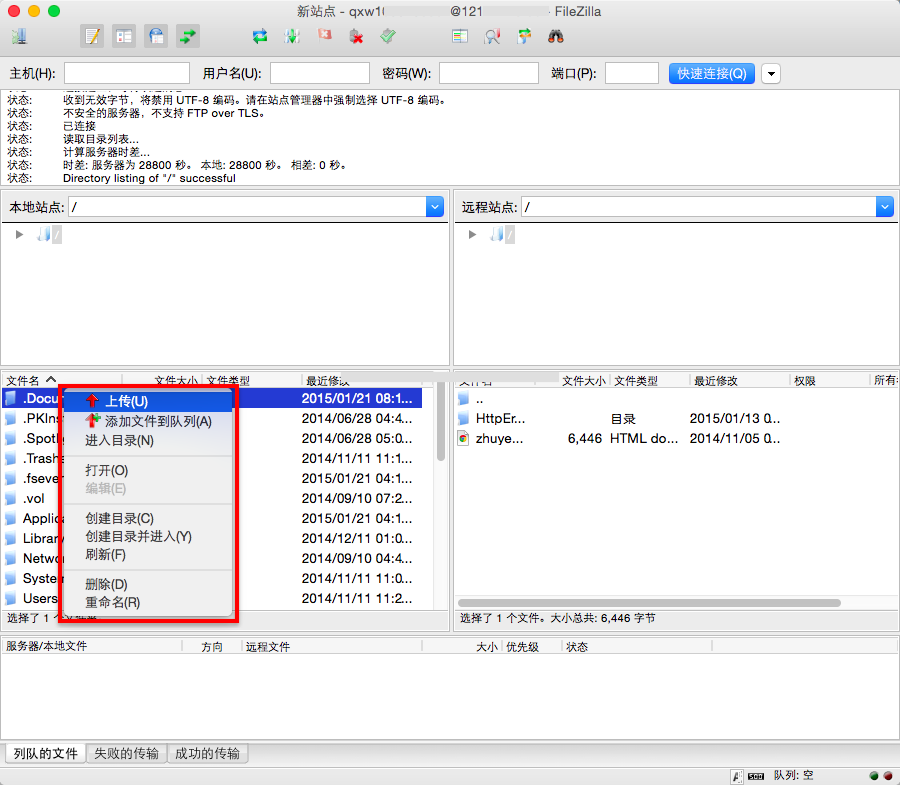The height and width of the screenshot is (785, 900).
Task: Click the 快速连接(Q) button
Action: tap(711, 73)
